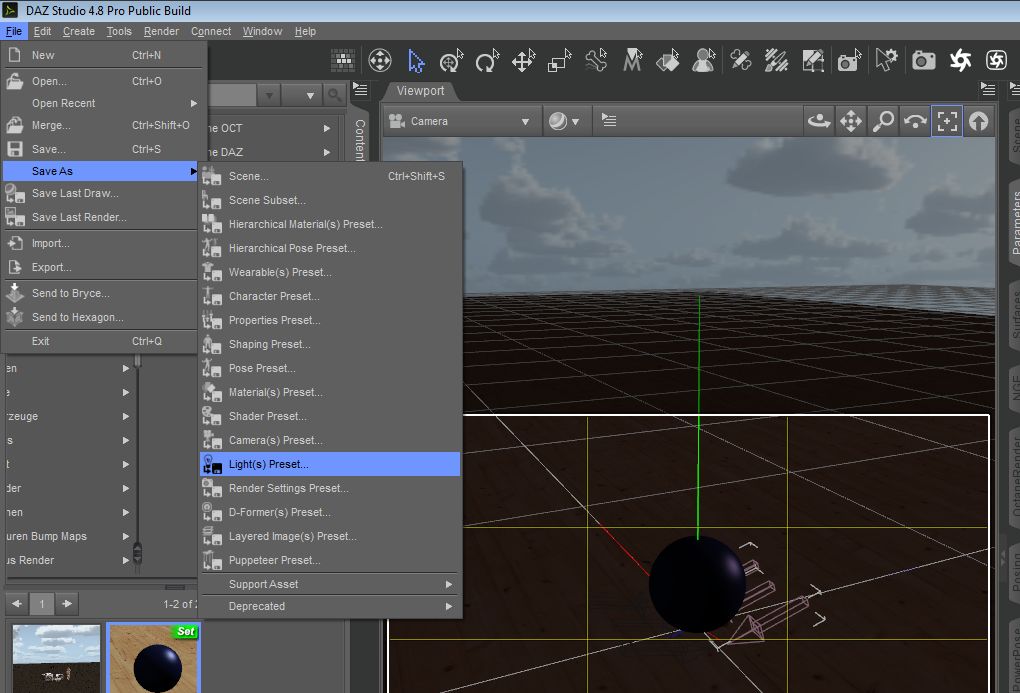Viewport: 1020px width, 693px height.
Task: Open the Render menu in menu bar
Action: (161, 31)
